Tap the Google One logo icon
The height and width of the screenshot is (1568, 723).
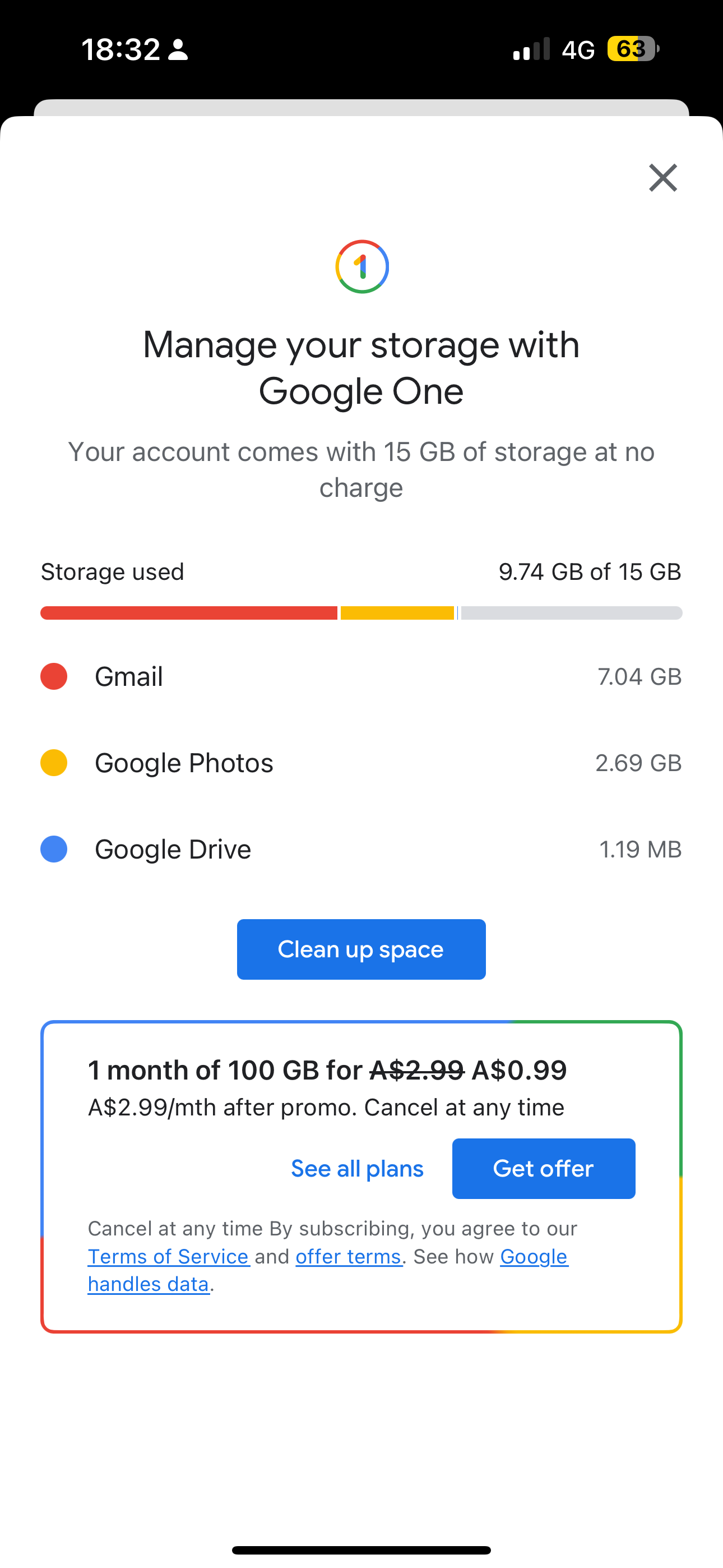coord(362,266)
